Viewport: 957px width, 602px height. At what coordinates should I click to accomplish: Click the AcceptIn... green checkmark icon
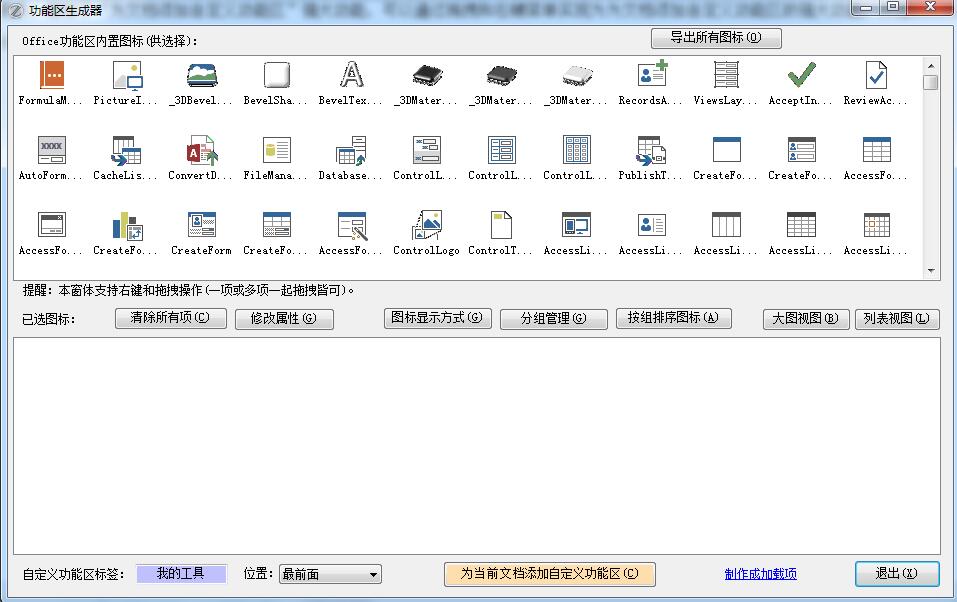(x=801, y=75)
